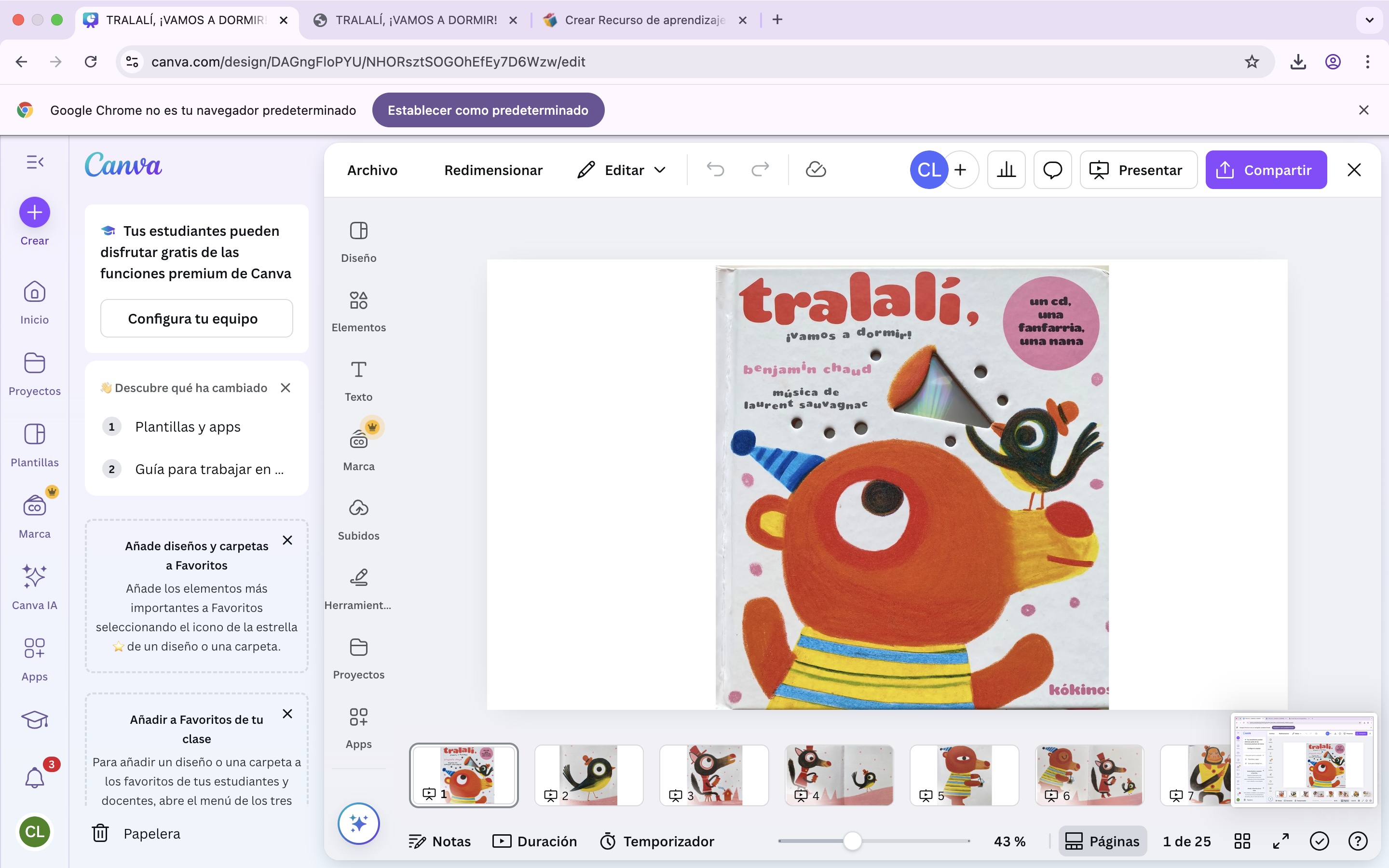Open the Apps panel in editor
Screen dimensions: 1389x868
[359, 729]
